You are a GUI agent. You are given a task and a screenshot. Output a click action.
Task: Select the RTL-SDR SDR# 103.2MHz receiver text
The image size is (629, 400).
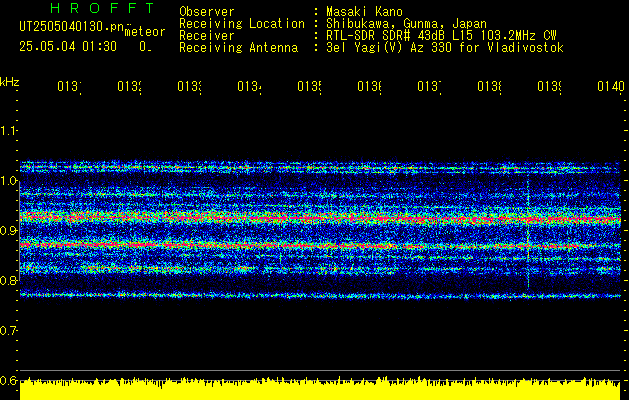[441, 36]
